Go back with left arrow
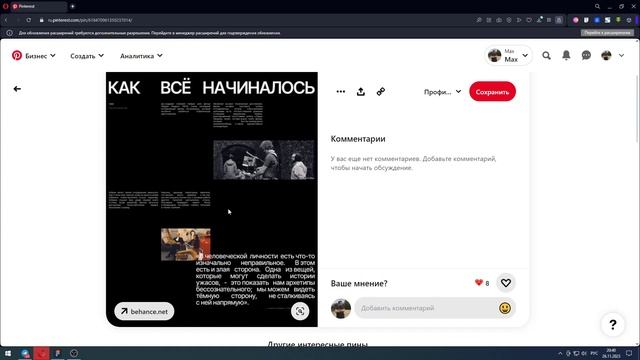The height and width of the screenshot is (360, 640). point(17,89)
